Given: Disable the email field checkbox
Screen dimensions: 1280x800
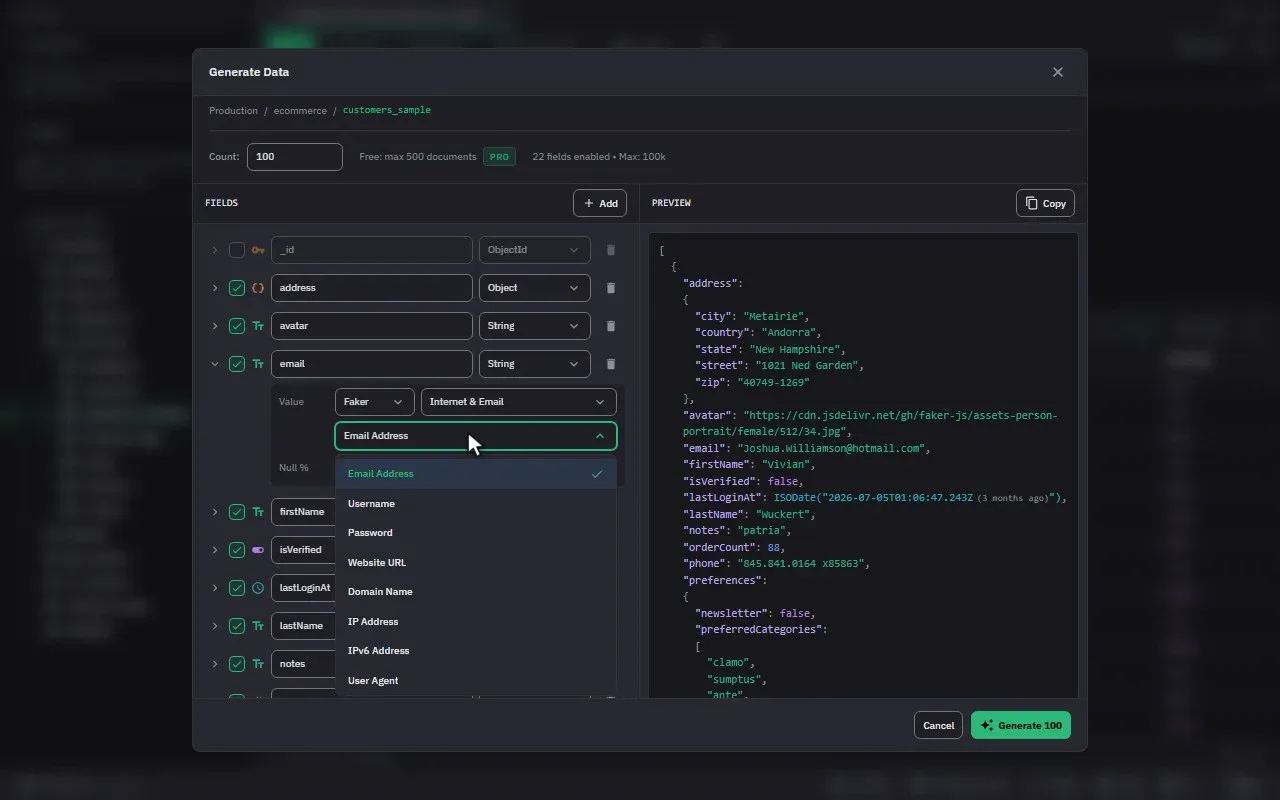Looking at the screenshot, I should (237, 364).
